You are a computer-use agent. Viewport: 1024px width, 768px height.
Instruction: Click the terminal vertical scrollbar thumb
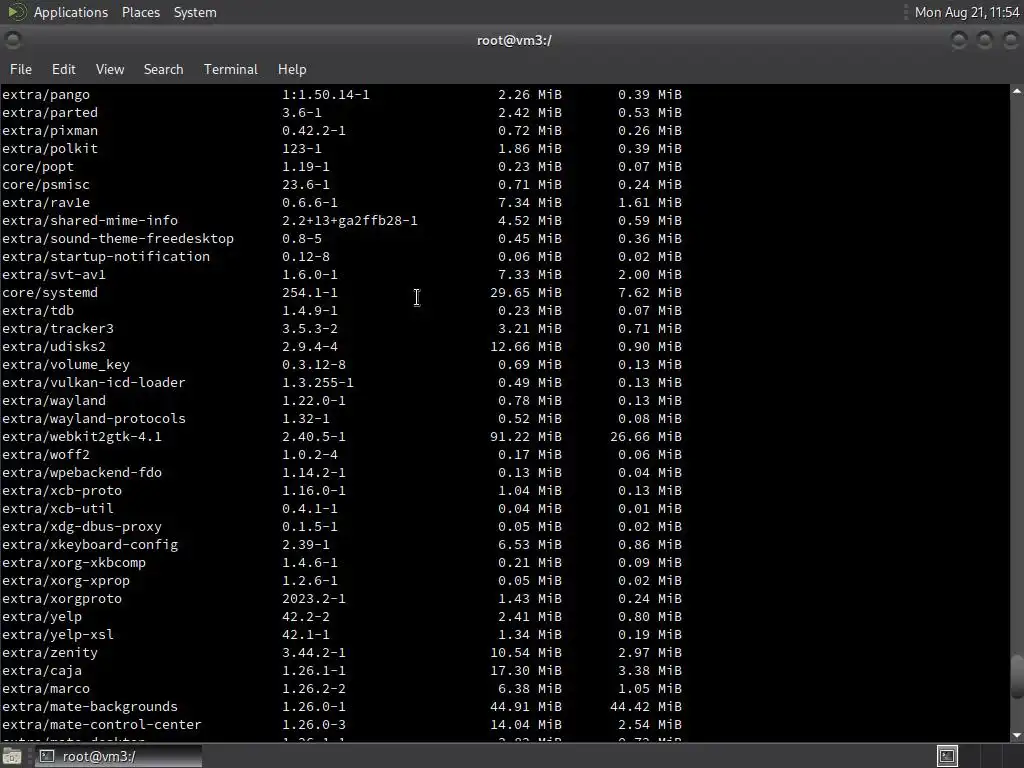pyautogui.click(x=1017, y=677)
